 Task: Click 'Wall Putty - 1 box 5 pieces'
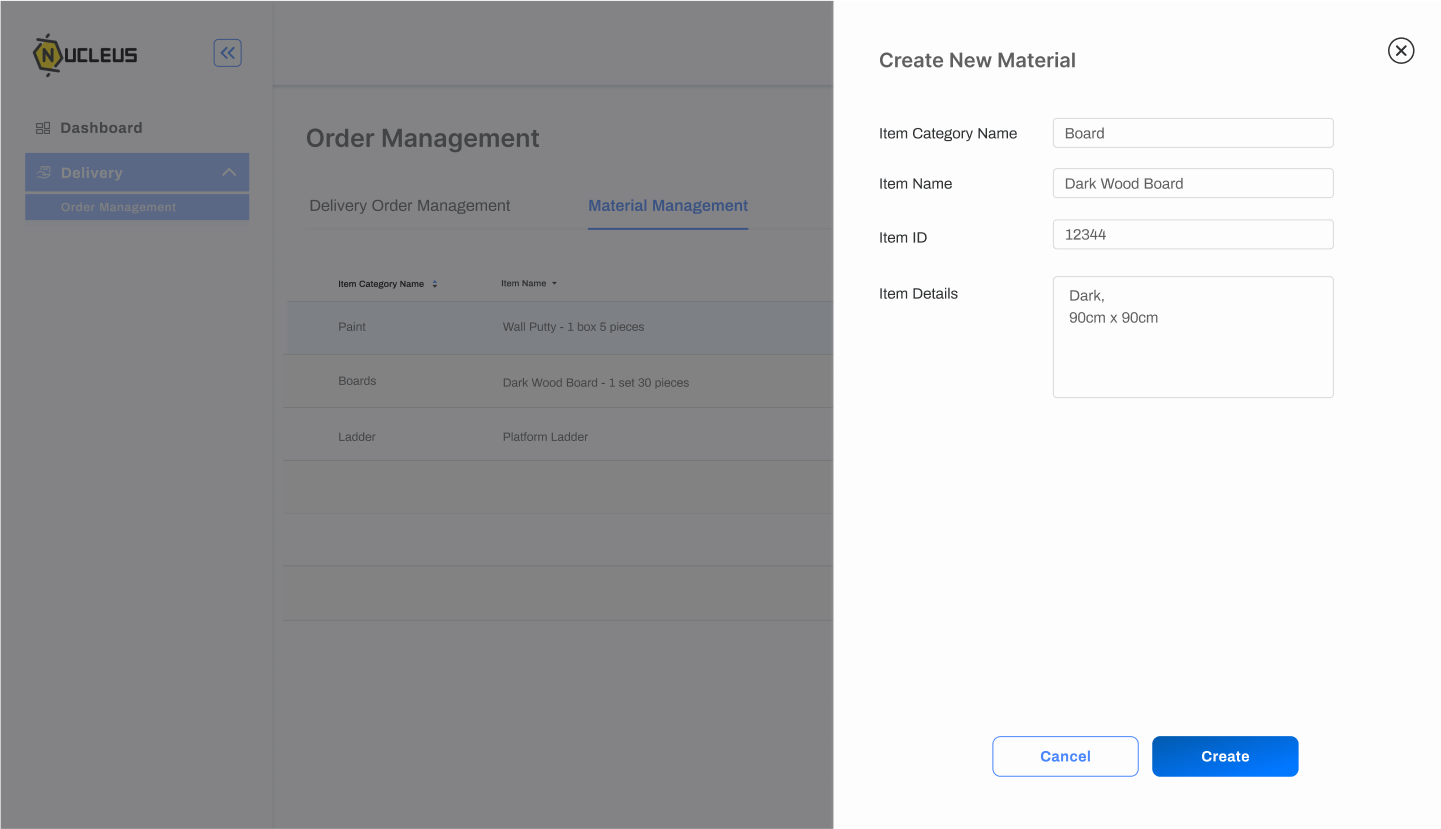point(573,327)
